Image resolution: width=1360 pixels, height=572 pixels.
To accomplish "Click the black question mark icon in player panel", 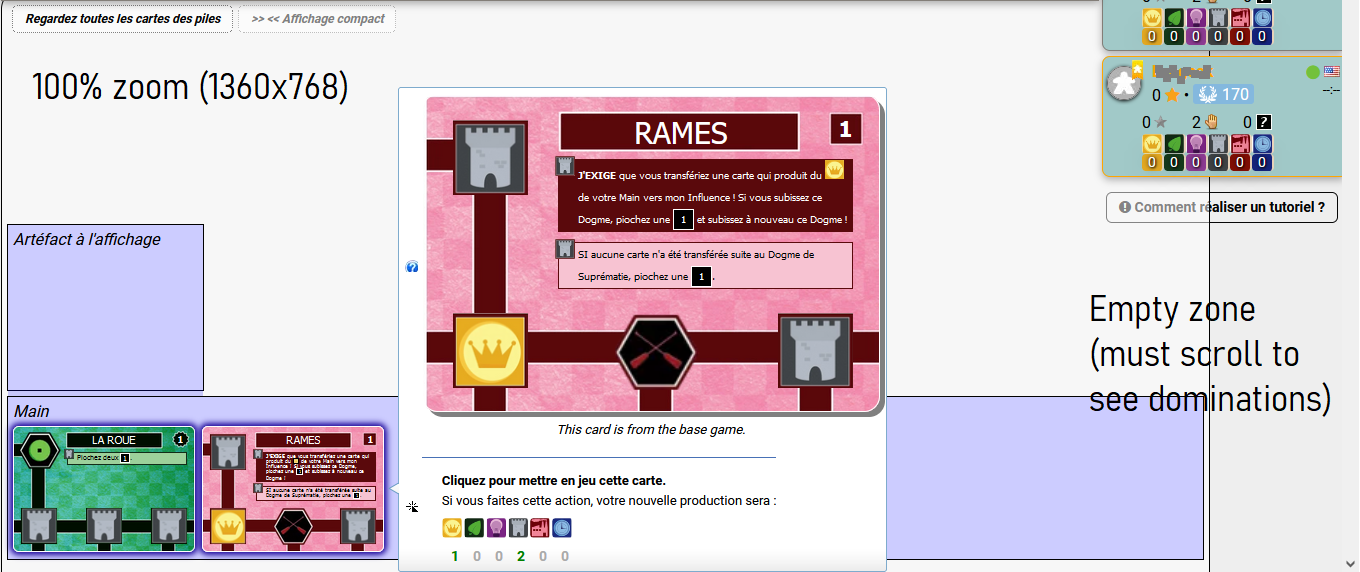I will pyautogui.click(x=1264, y=122).
